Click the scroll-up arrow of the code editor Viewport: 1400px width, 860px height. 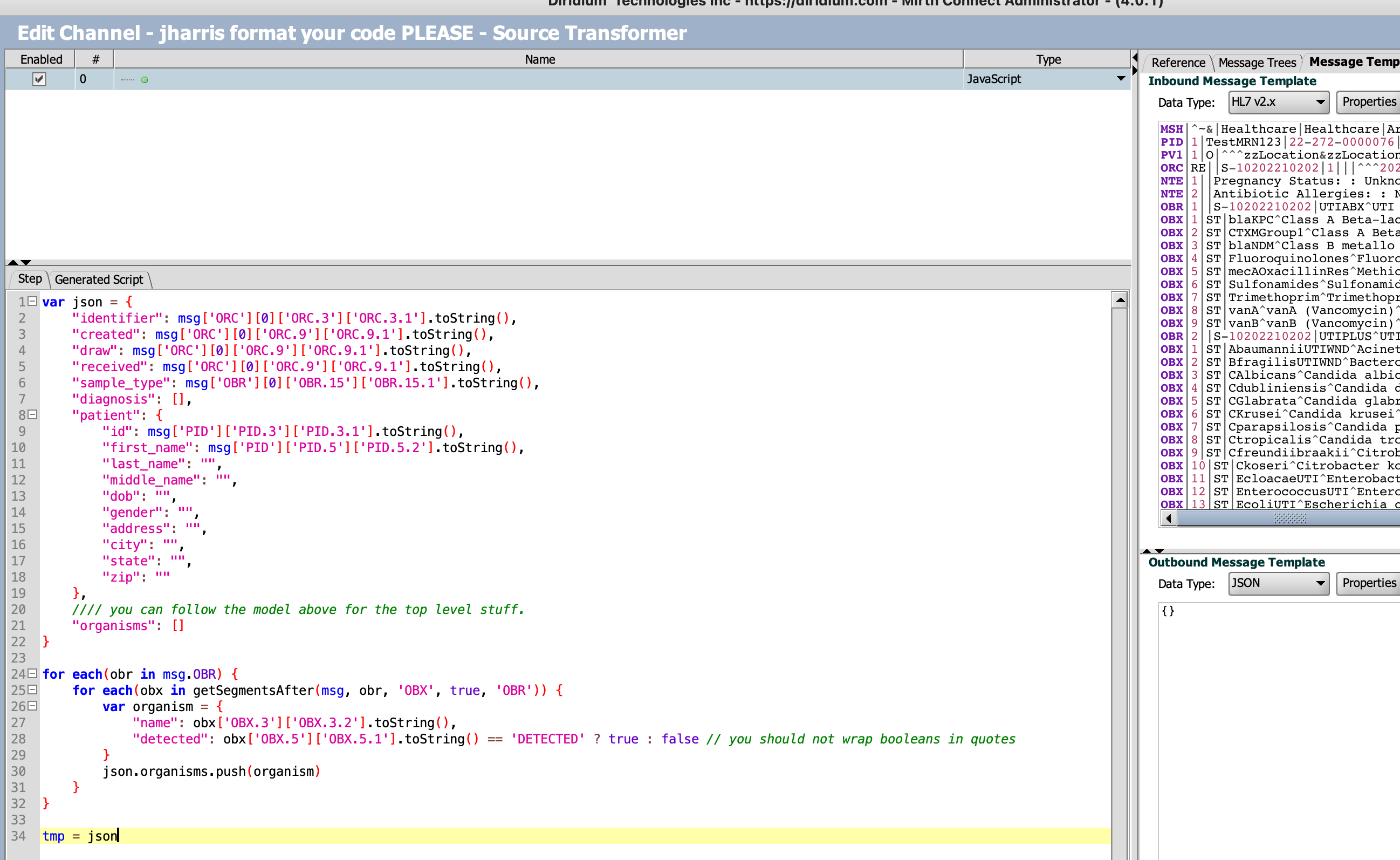coord(1120,300)
